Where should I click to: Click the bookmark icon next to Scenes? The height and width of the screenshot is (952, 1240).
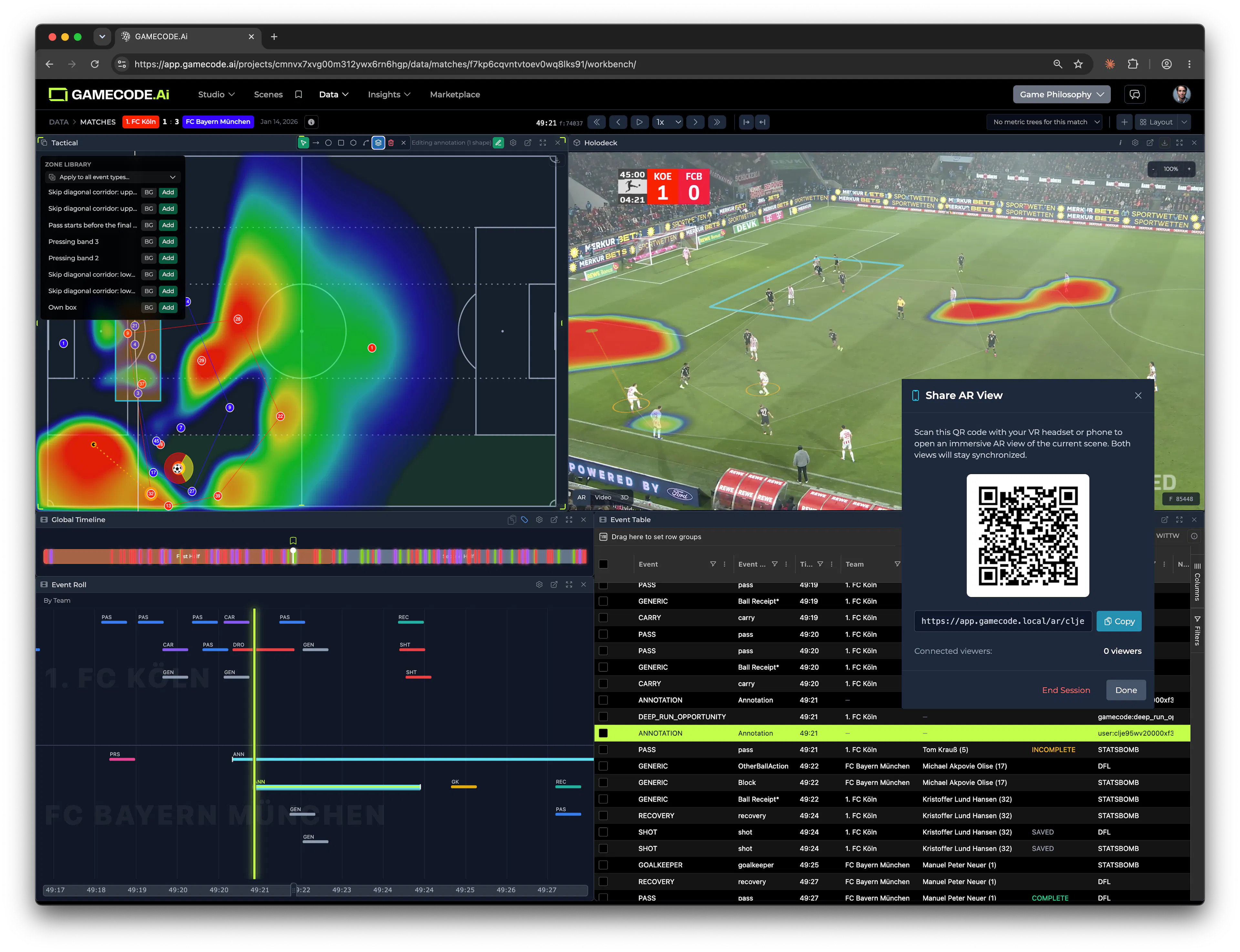tap(298, 94)
